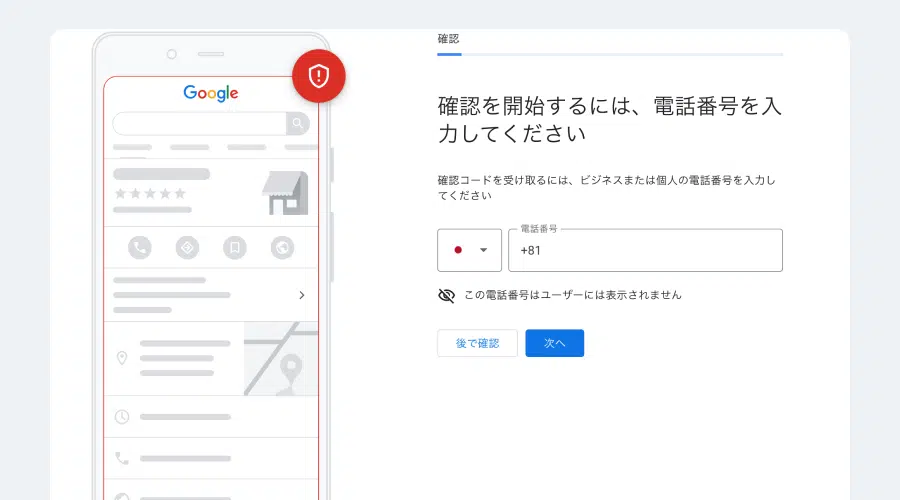The image size is (900, 500).
Task: Click the location pin icon beside address lines
Action: 122,358
